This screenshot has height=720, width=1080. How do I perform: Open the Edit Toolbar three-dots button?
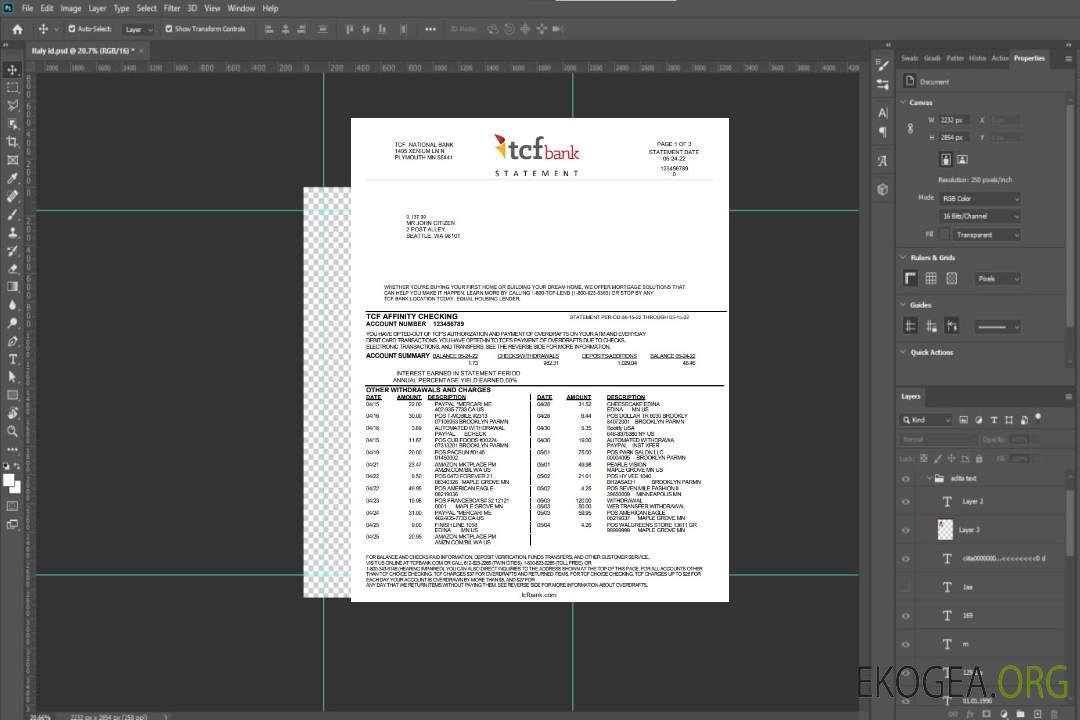[x=12, y=449]
